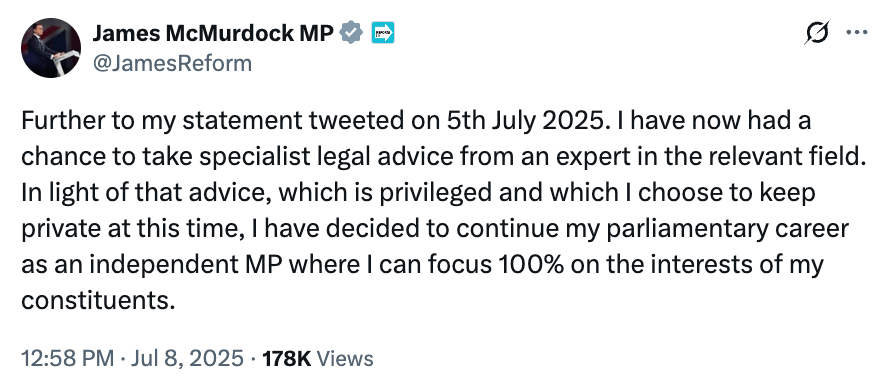Click the Views label

pos(345,359)
